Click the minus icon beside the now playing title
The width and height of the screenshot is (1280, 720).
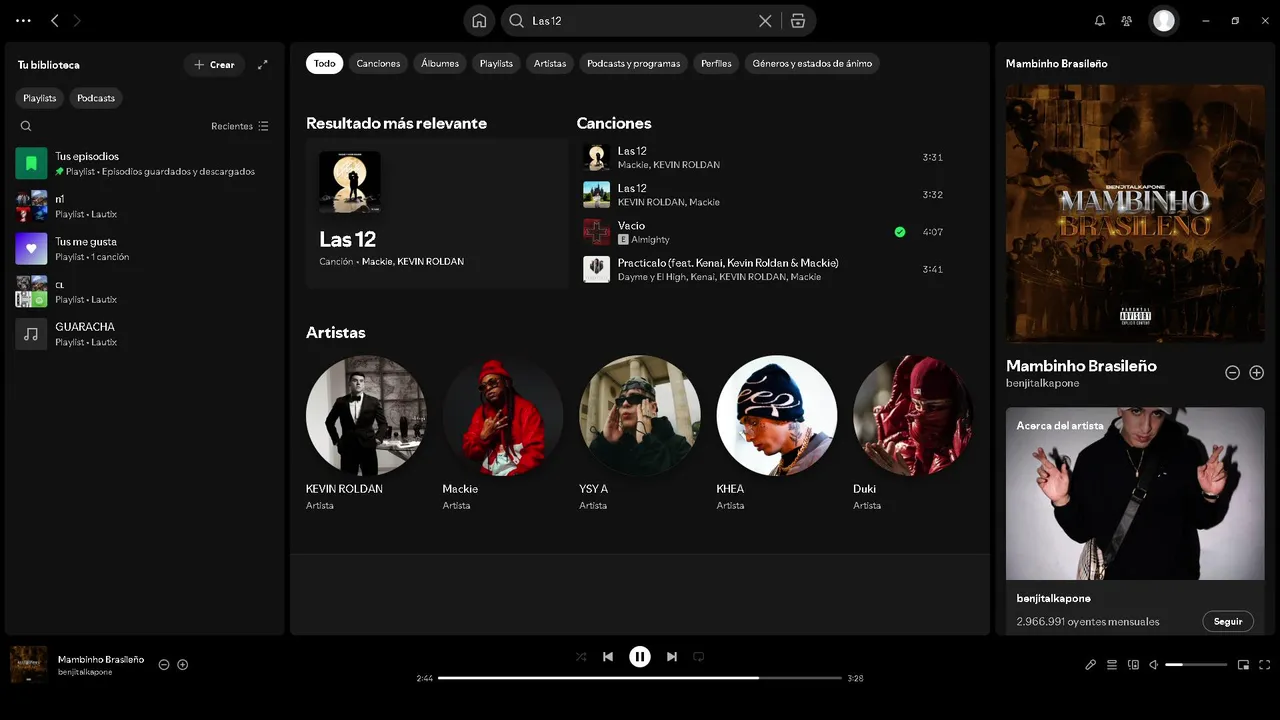click(164, 664)
